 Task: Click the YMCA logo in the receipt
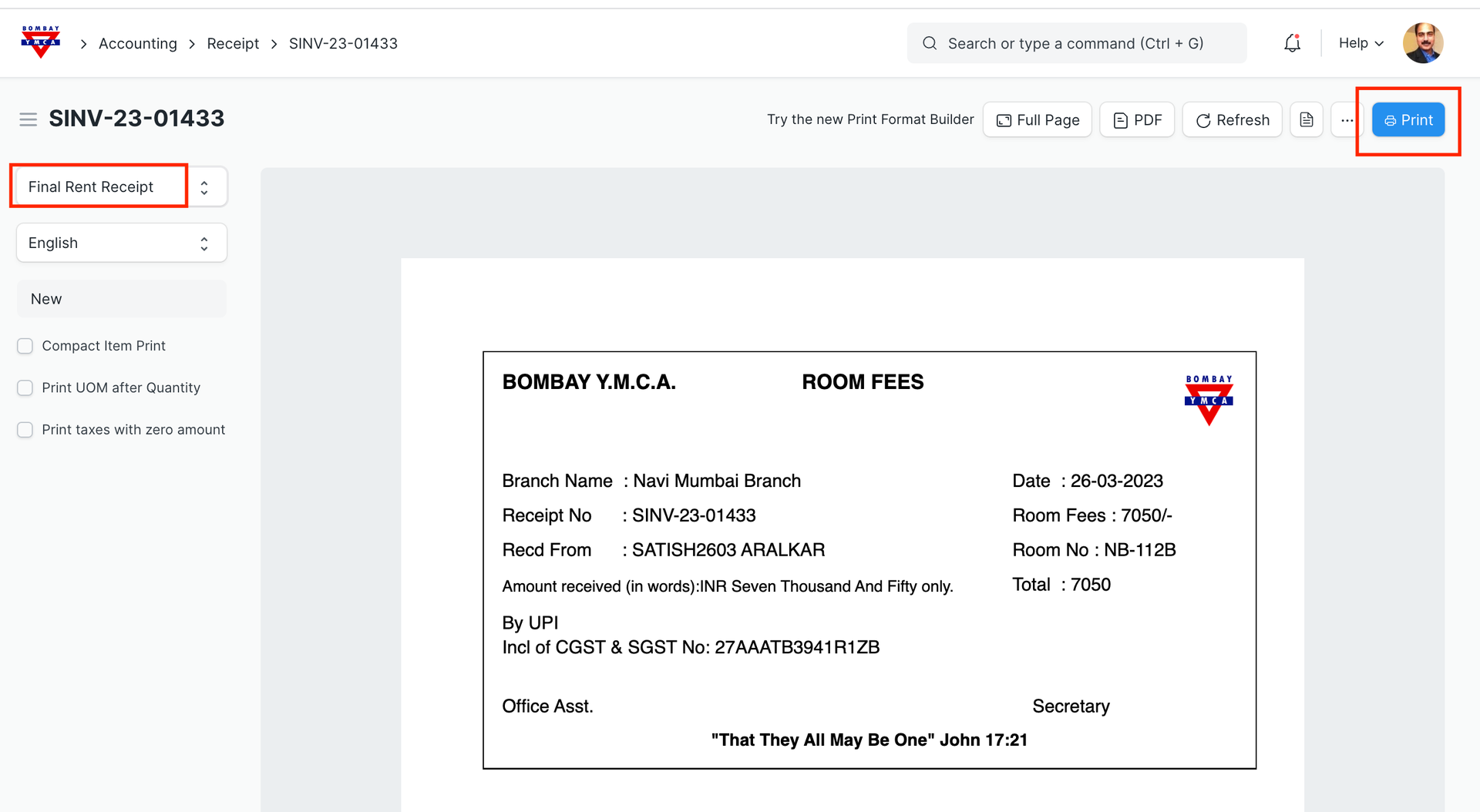tap(1208, 400)
